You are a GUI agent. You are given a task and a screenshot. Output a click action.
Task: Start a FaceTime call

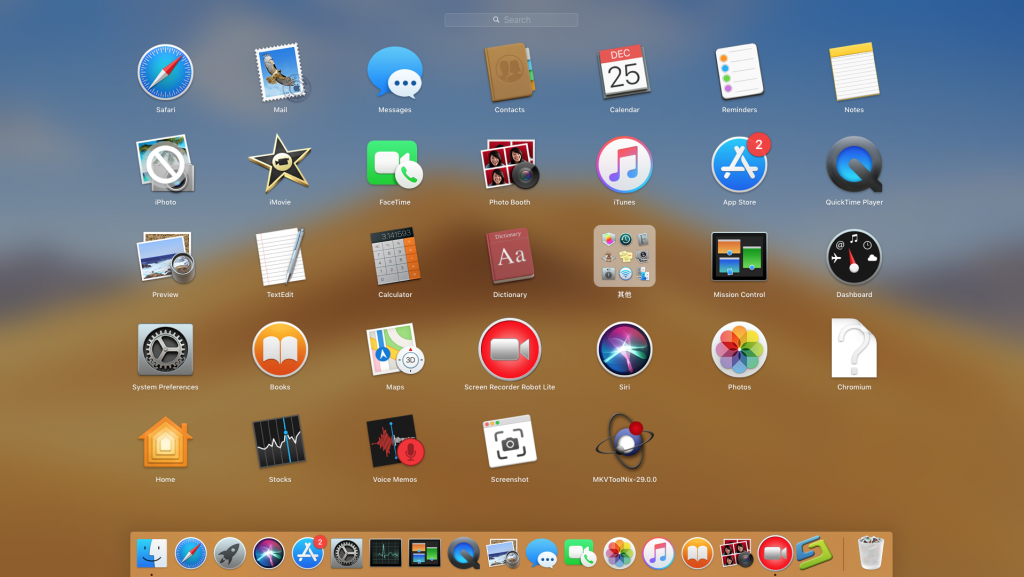[x=395, y=165]
